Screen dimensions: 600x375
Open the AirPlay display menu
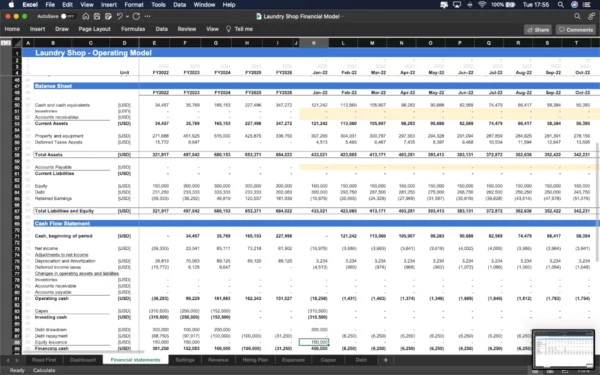coord(457,5)
